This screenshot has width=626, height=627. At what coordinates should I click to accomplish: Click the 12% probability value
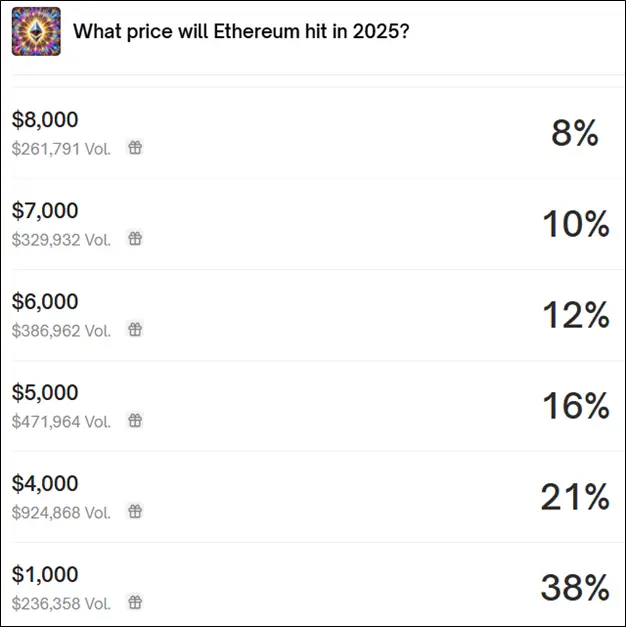coord(576,315)
